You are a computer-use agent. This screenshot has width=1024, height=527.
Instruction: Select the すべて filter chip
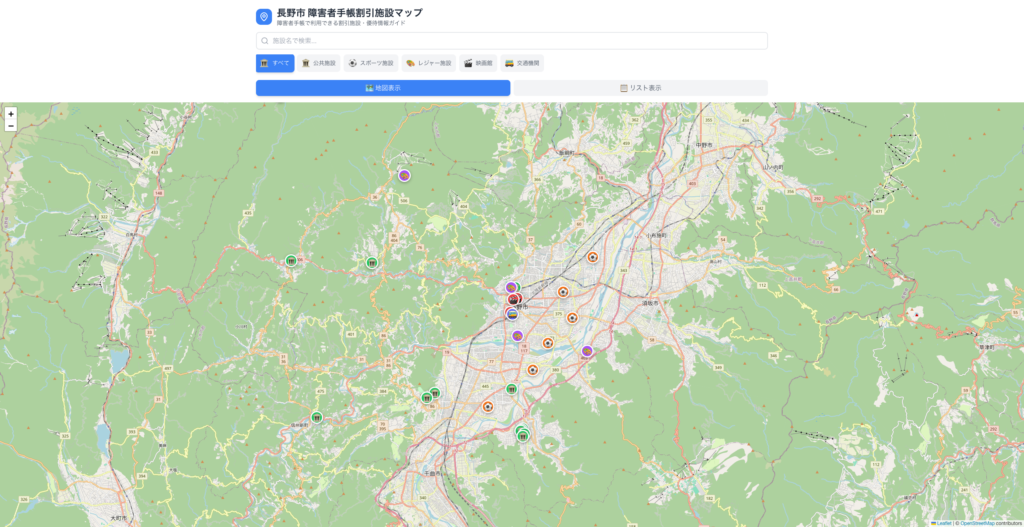pos(275,63)
